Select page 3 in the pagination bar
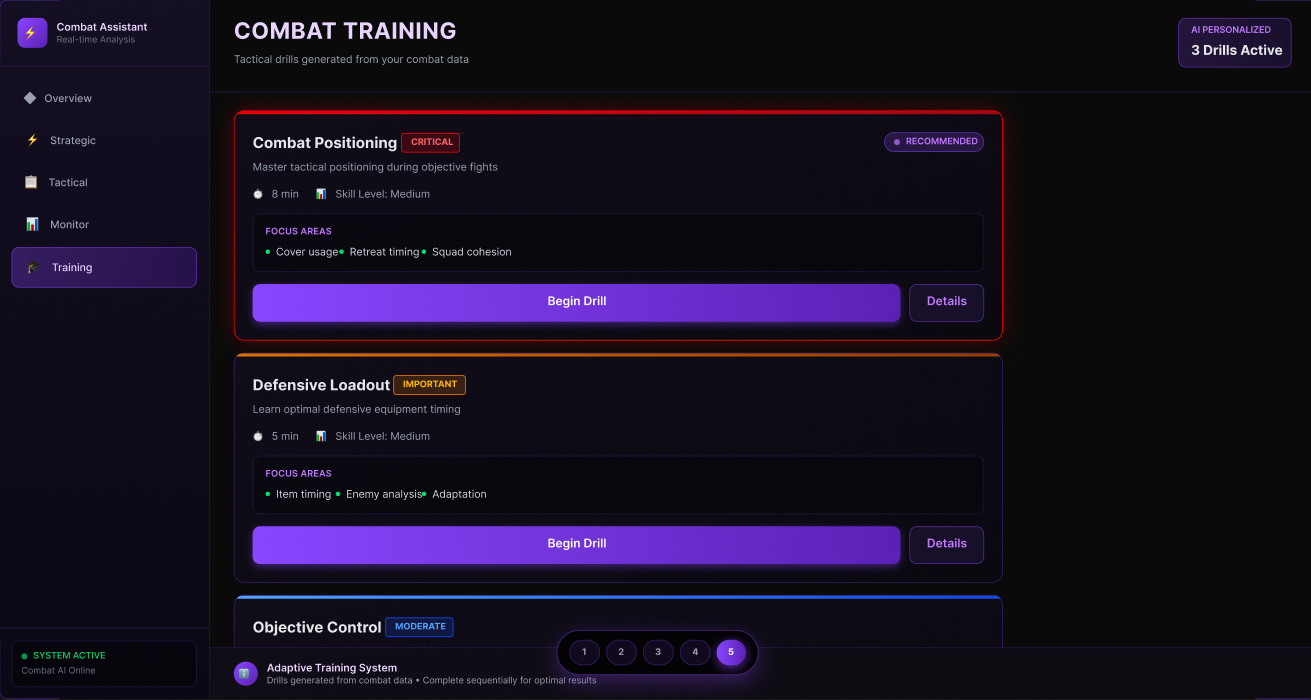This screenshot has height=700, width=1311. [658, 652]
